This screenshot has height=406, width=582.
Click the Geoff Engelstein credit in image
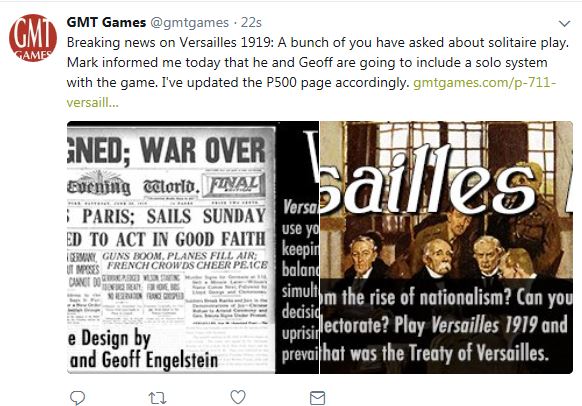point(160,360)
